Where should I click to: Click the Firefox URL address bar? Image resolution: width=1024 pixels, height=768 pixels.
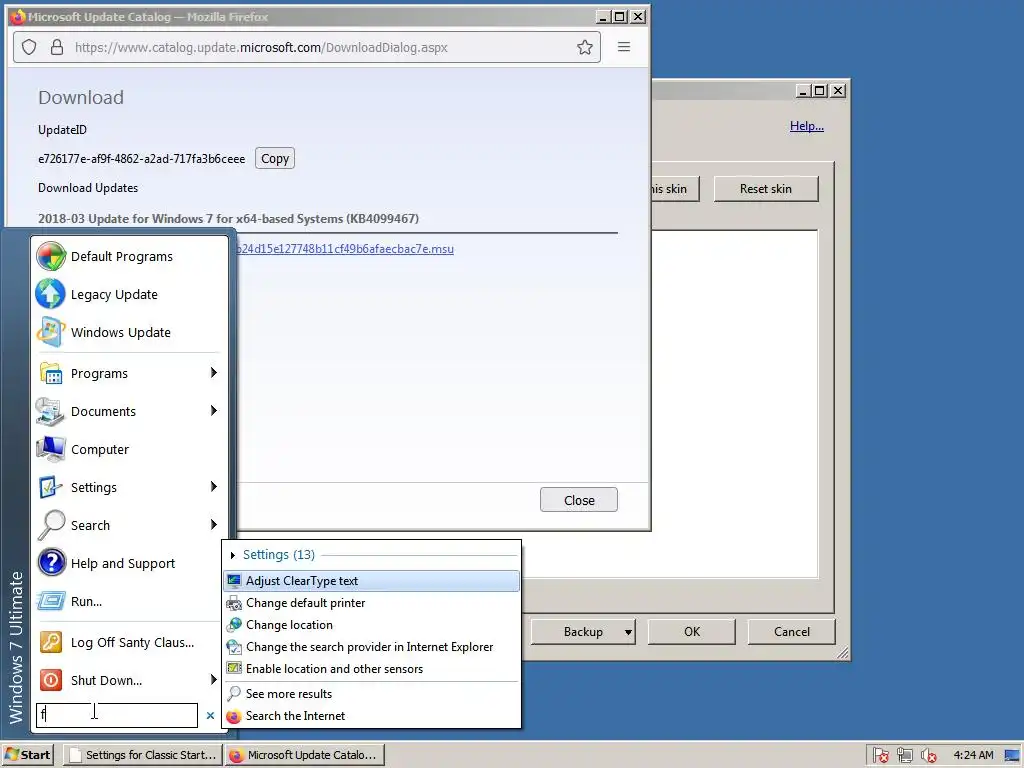click(x=307, y=47)
